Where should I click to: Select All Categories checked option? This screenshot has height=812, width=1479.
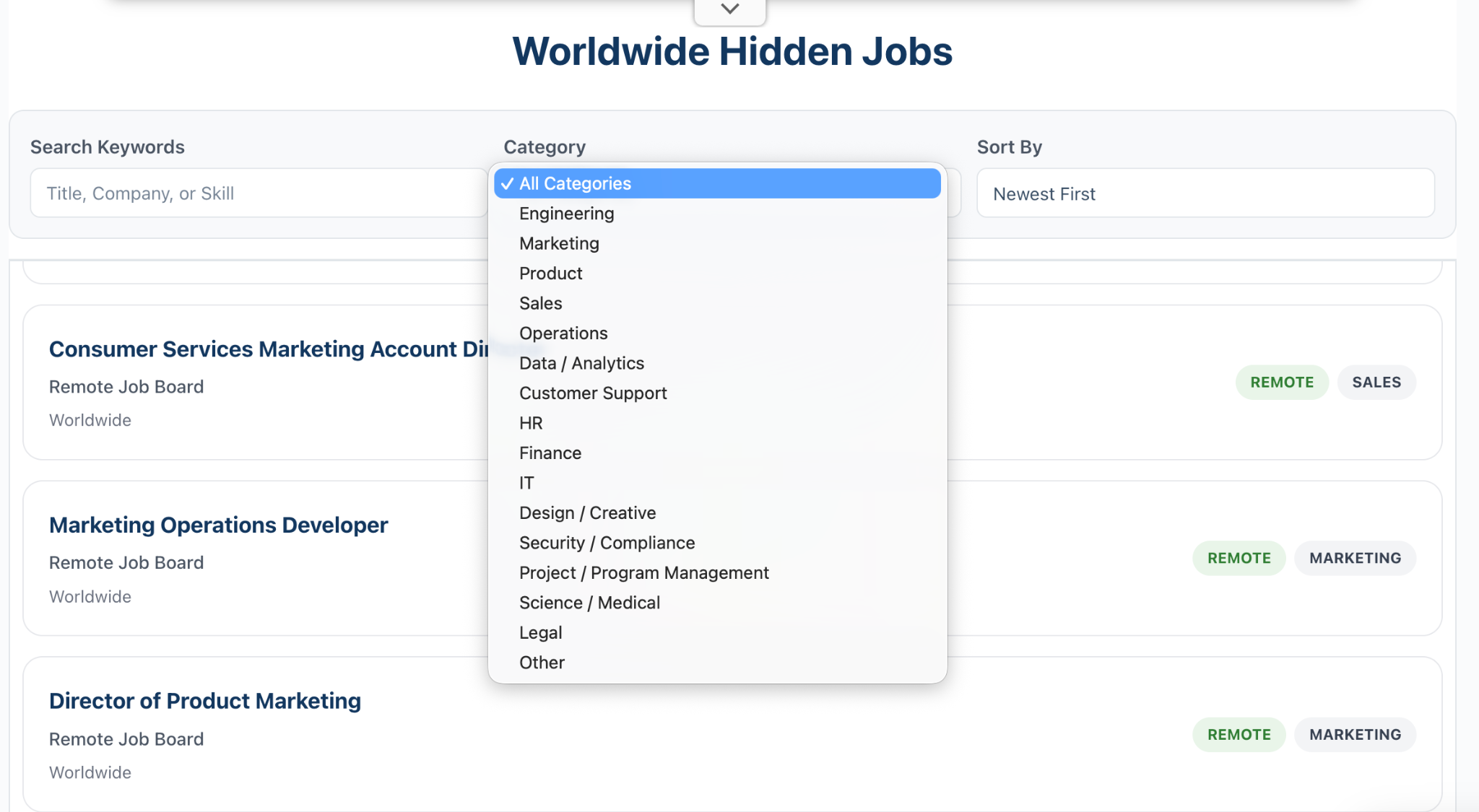coord(717,183)
